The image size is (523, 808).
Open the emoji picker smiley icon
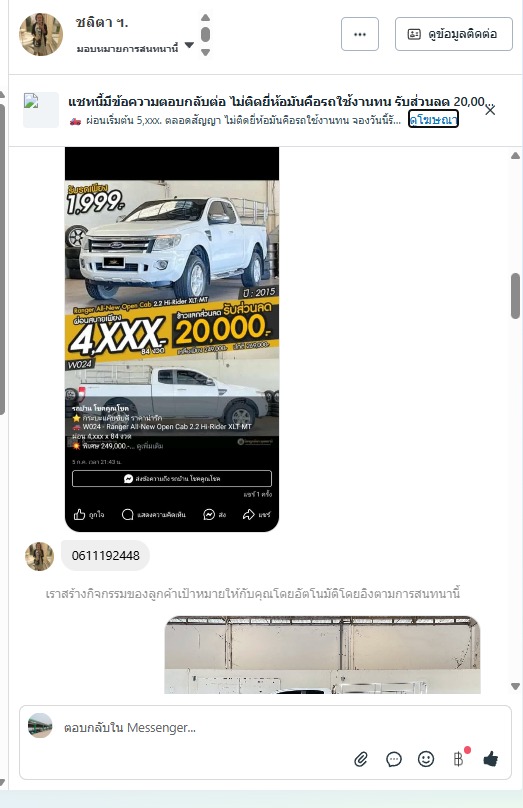point(426,759)
